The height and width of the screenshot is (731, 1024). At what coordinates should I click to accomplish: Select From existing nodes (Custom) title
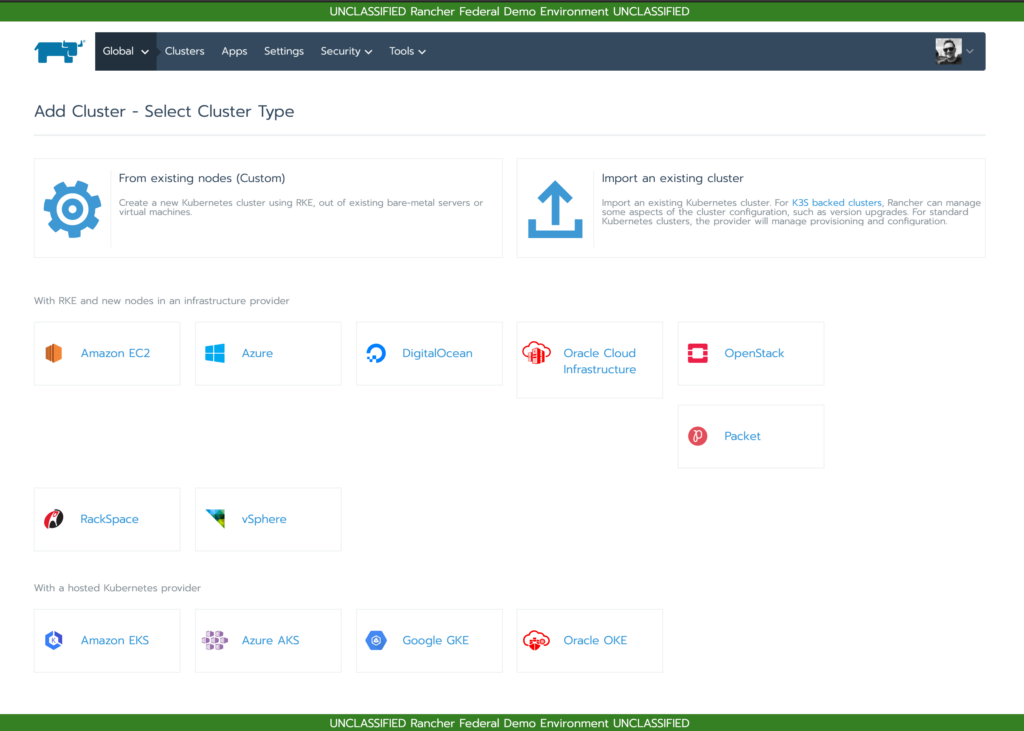(202, 178)
